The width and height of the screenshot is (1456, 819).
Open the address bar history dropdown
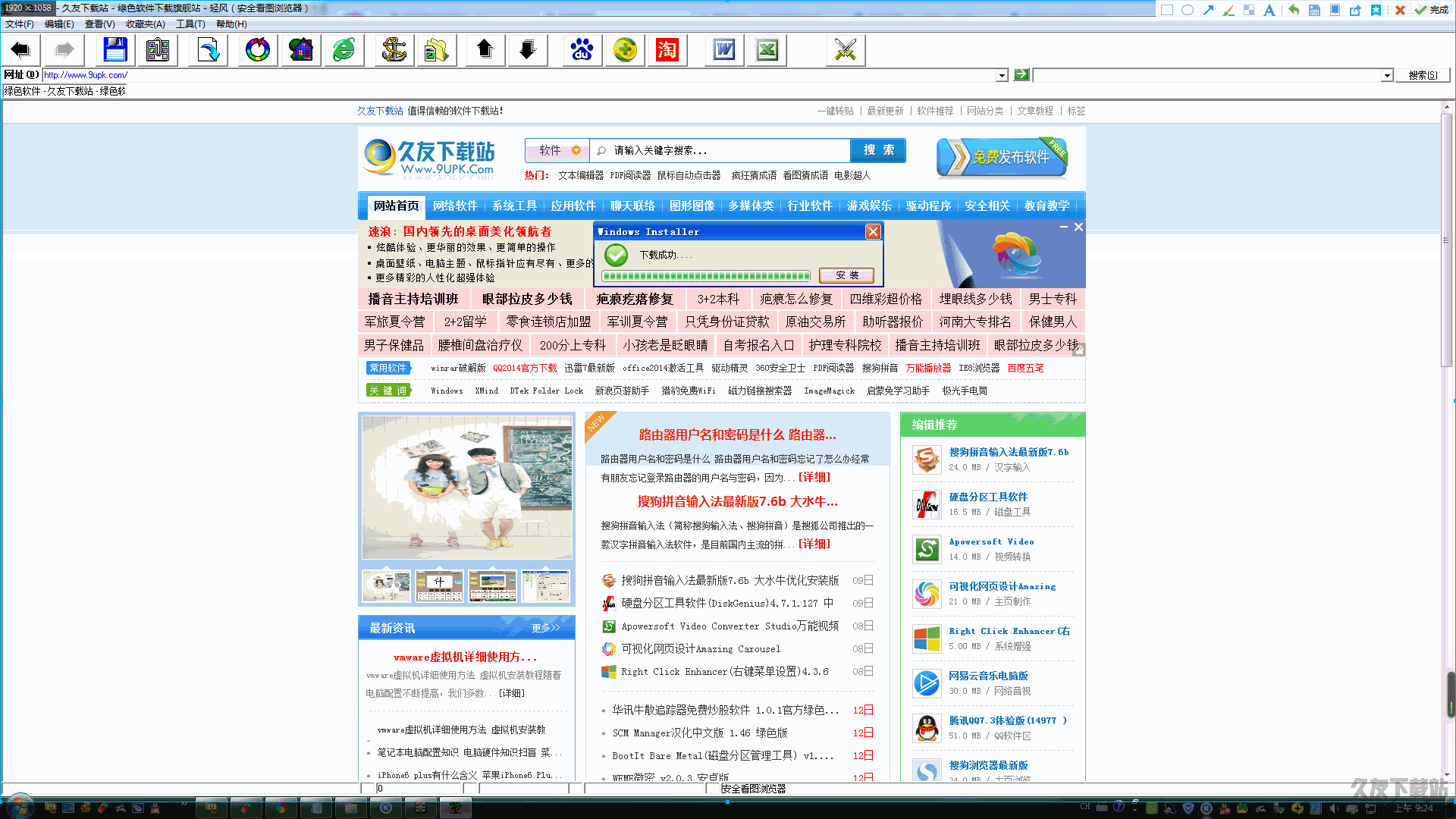click(1002, 75)
